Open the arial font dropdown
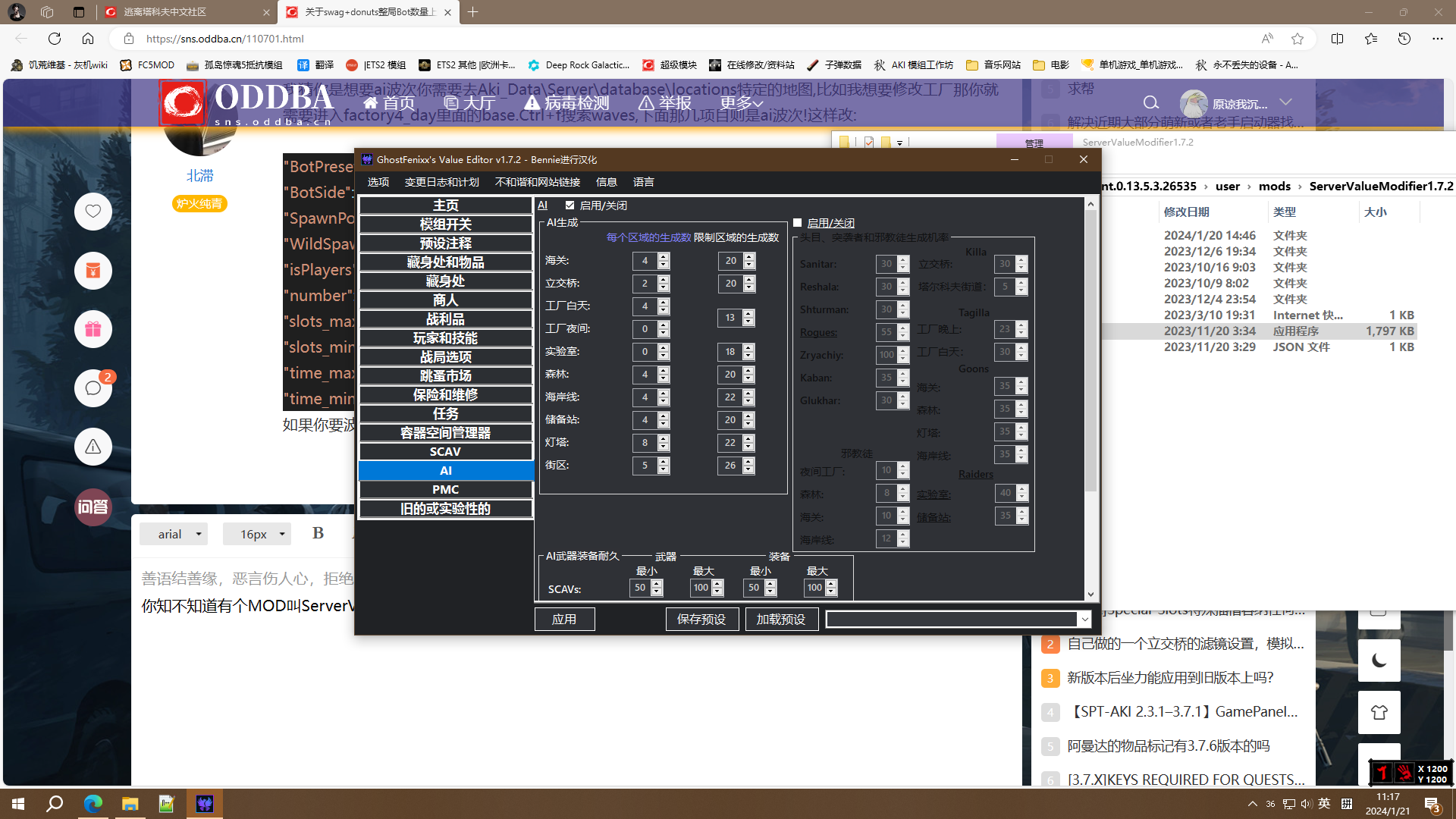1456x819 pixels. click(x=180, y=534)
